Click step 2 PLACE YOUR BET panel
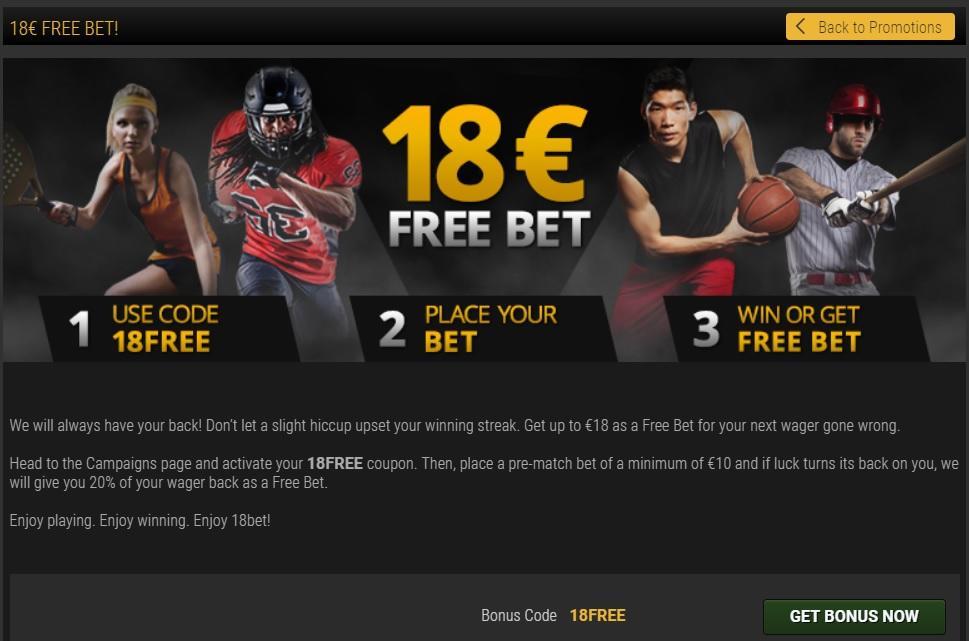This screenshot has height=641, width=969. [483, 328]
